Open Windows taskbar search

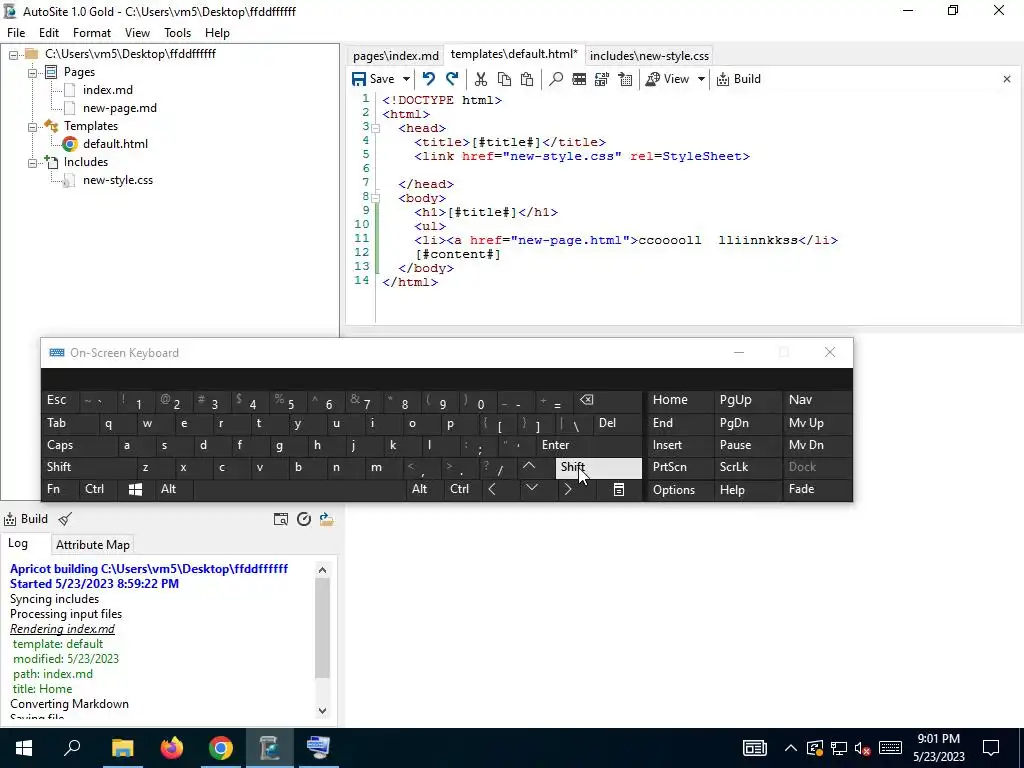[x=72, y=748]
